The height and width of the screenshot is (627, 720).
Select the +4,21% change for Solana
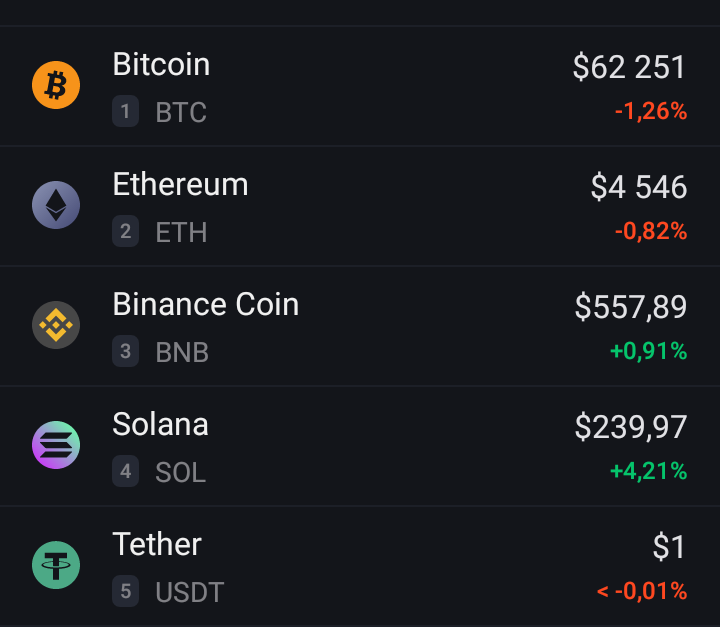(648, 471)
